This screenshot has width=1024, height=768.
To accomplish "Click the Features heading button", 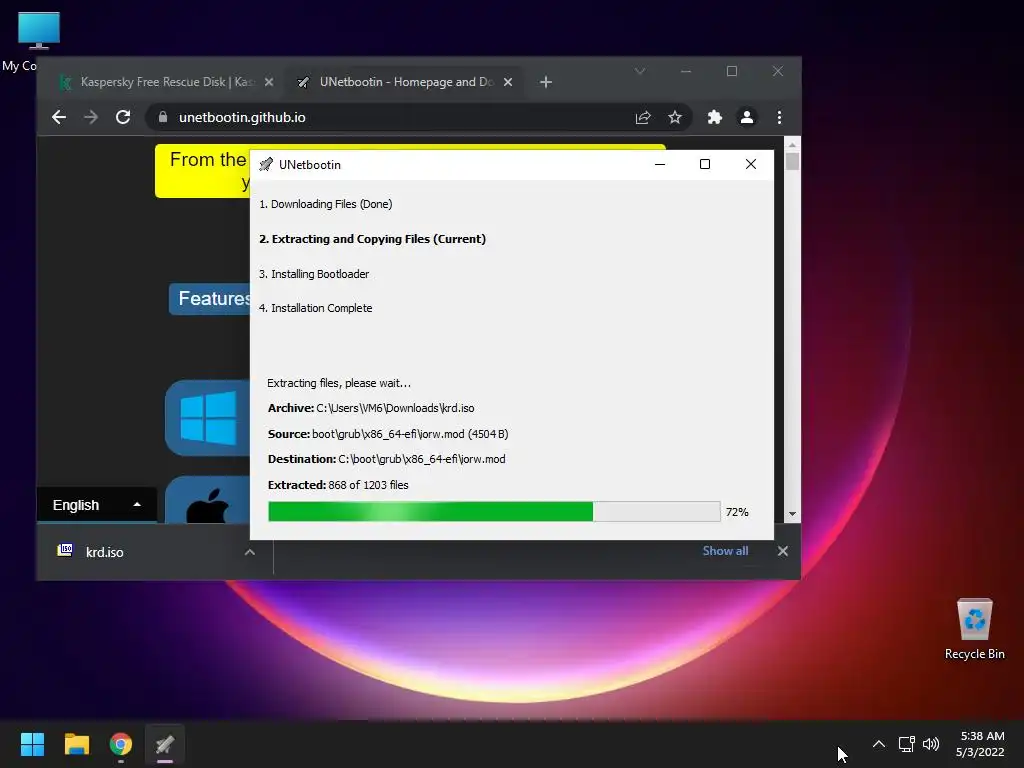I will pos(210,299).
